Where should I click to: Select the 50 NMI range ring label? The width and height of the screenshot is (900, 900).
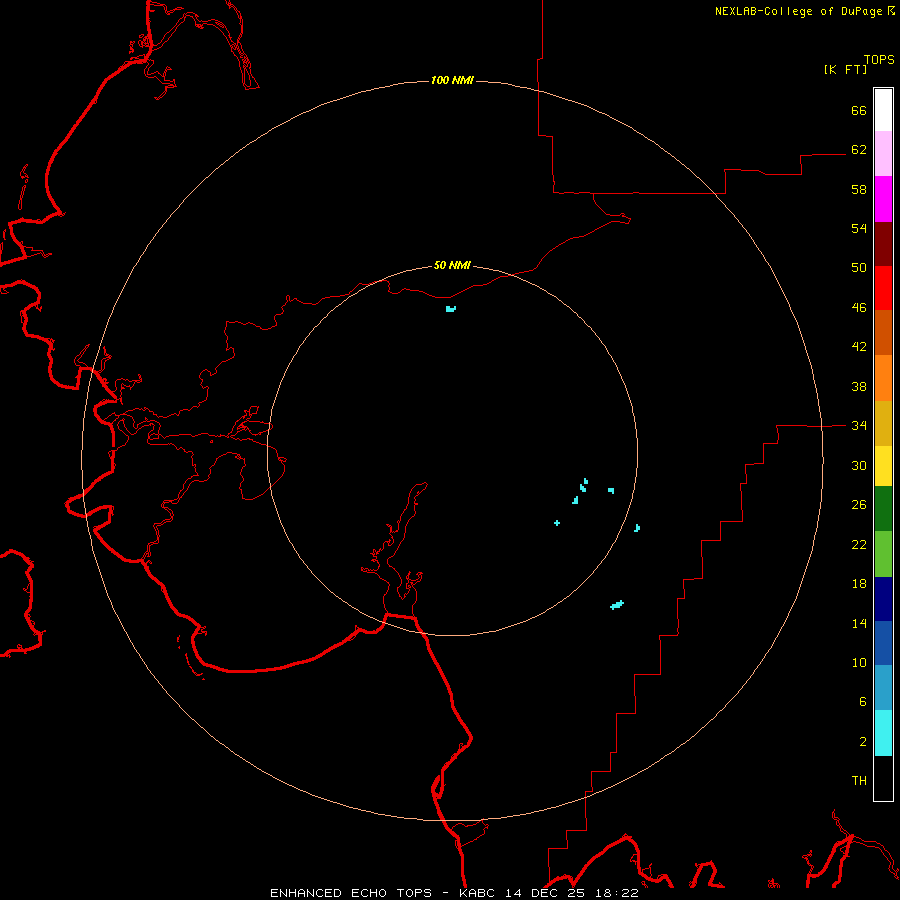(452, 265)
